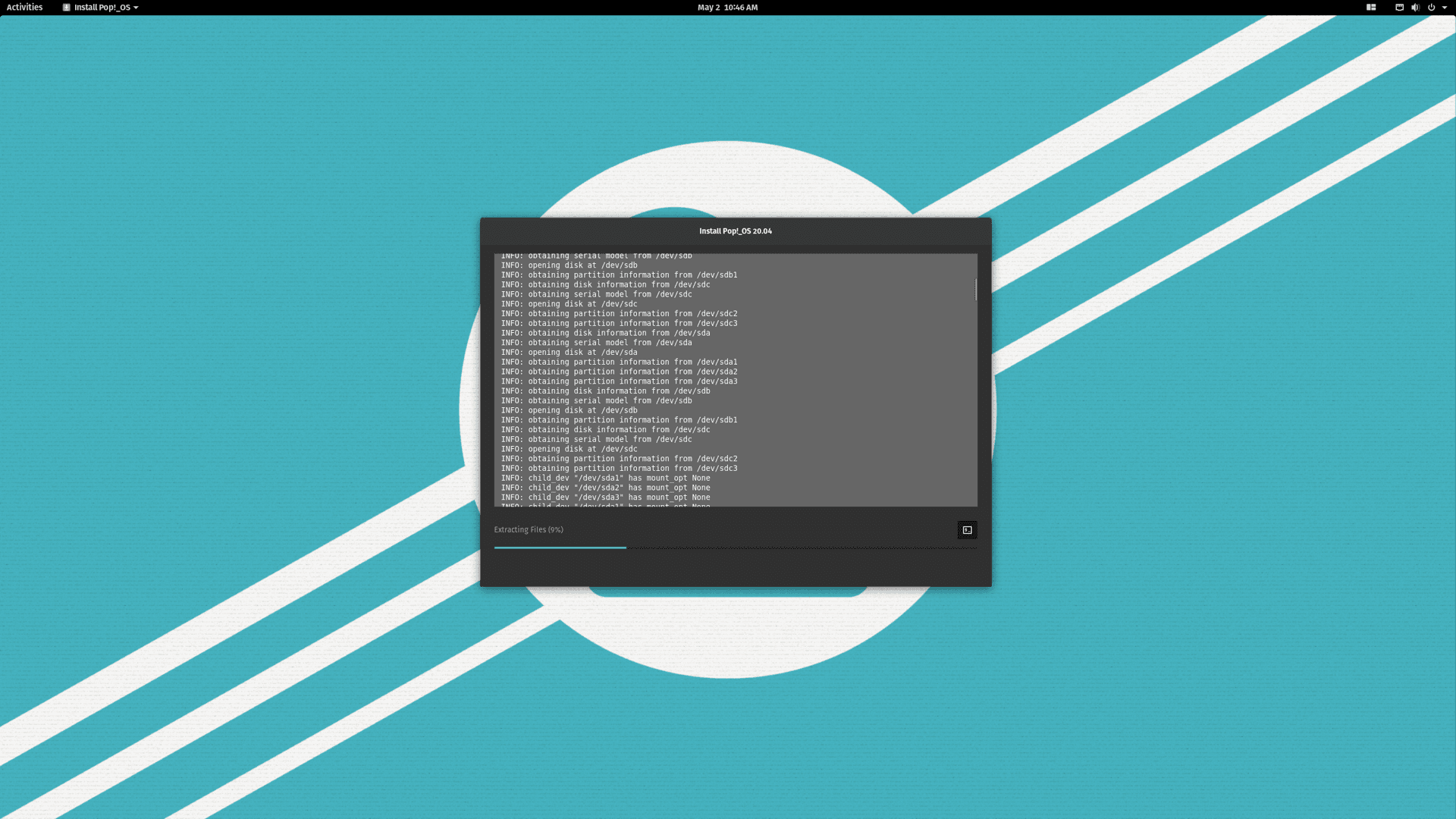
Task: Click the log output scrollbar thumb
Action: (975, 289)
